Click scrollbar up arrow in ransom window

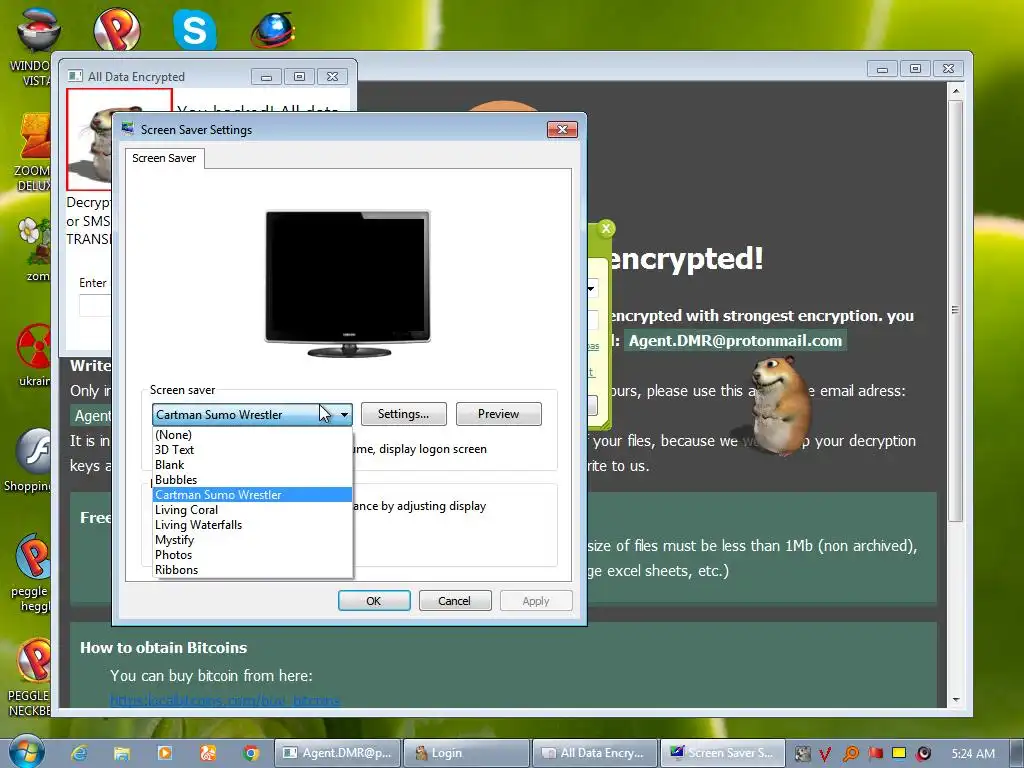955,91
